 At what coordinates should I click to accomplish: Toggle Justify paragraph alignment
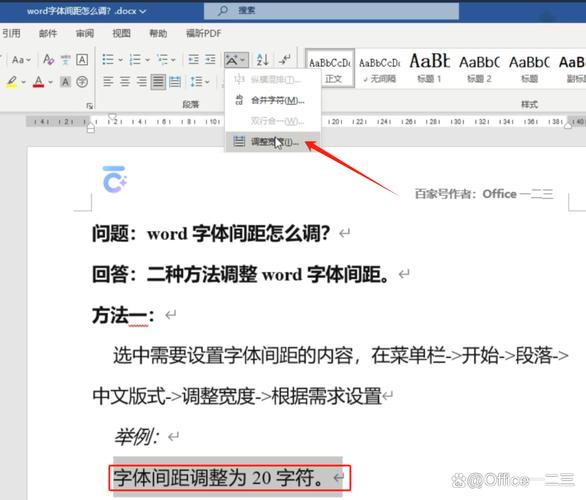tap(158, 81)
